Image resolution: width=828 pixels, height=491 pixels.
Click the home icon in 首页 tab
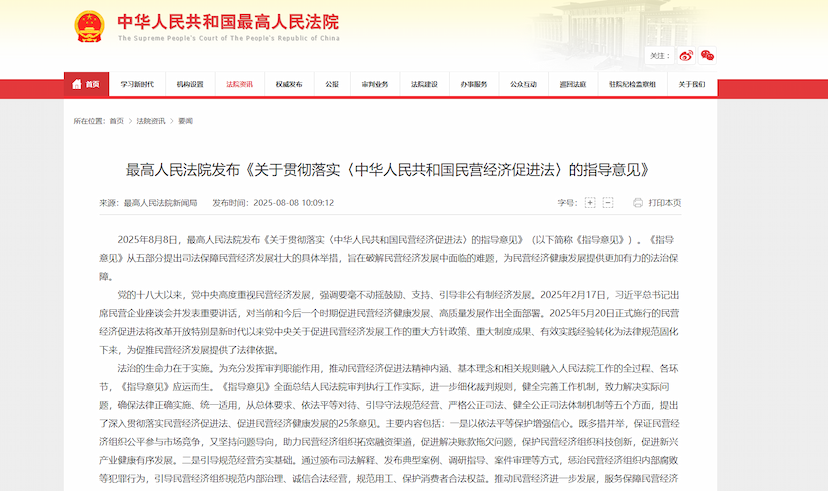[77, 84]
